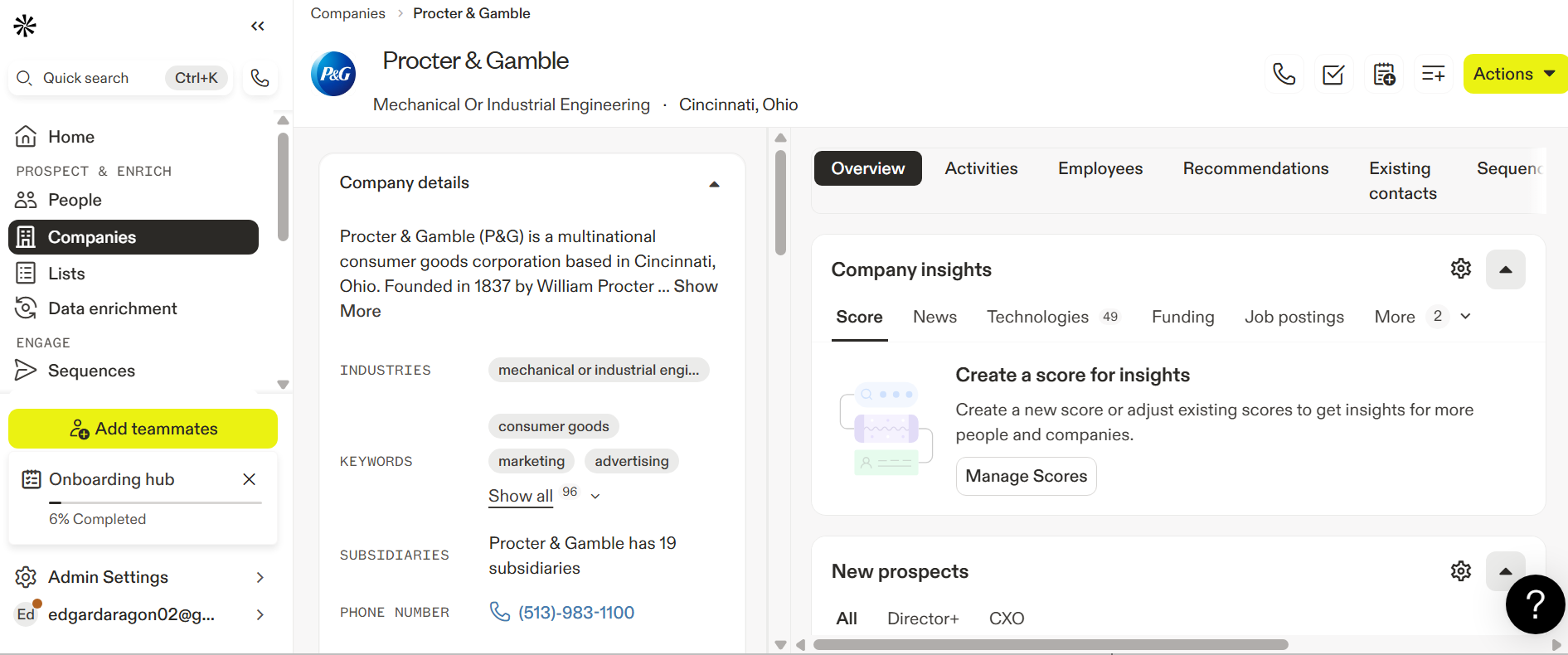Open Company insights settings gear
Viewport: 1568px width, 655px height.
pos(1460,269)
